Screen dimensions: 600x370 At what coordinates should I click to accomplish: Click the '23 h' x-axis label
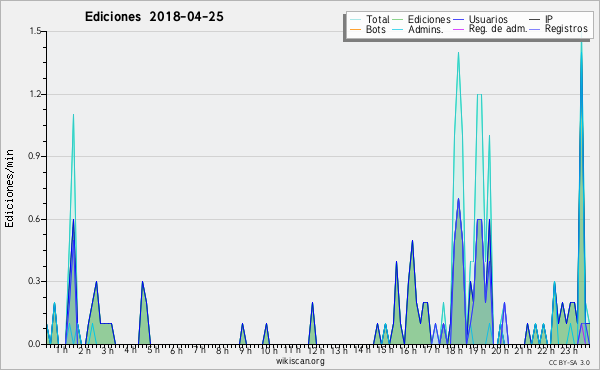[x=569, y=350]
